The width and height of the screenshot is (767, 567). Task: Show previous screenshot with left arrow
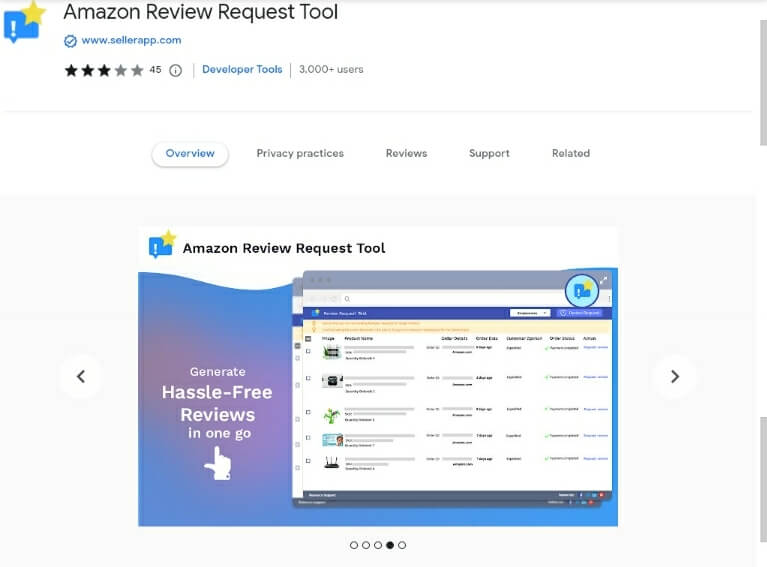81,376
